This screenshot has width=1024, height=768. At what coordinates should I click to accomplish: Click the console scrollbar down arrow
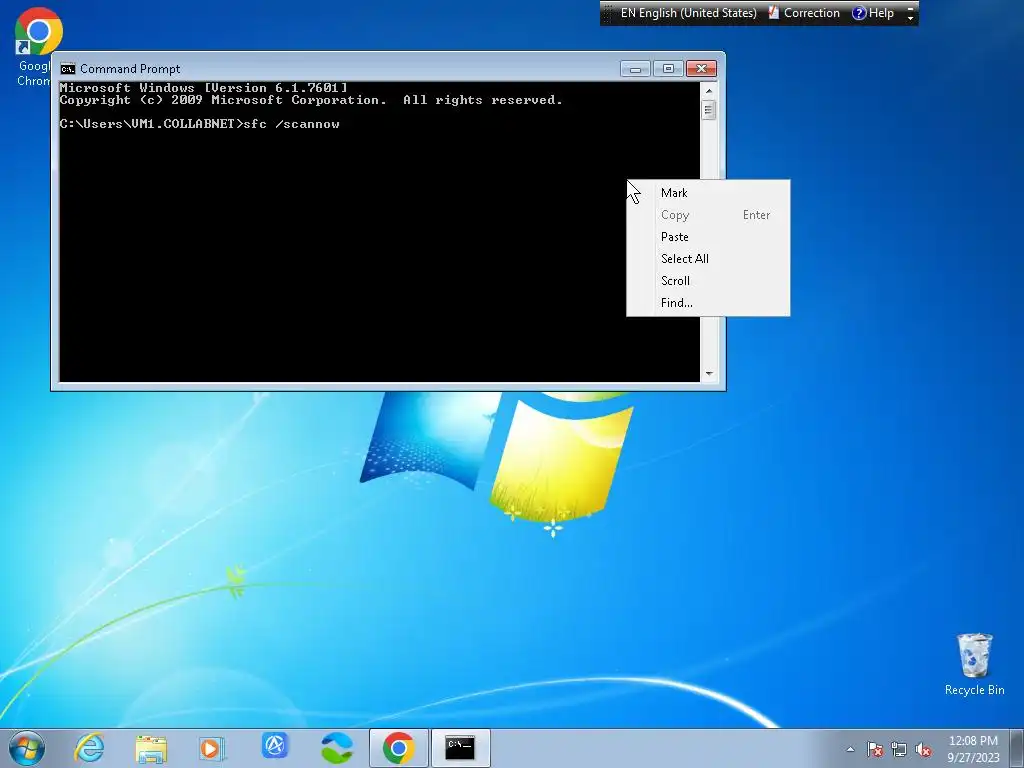pos(709,374)
